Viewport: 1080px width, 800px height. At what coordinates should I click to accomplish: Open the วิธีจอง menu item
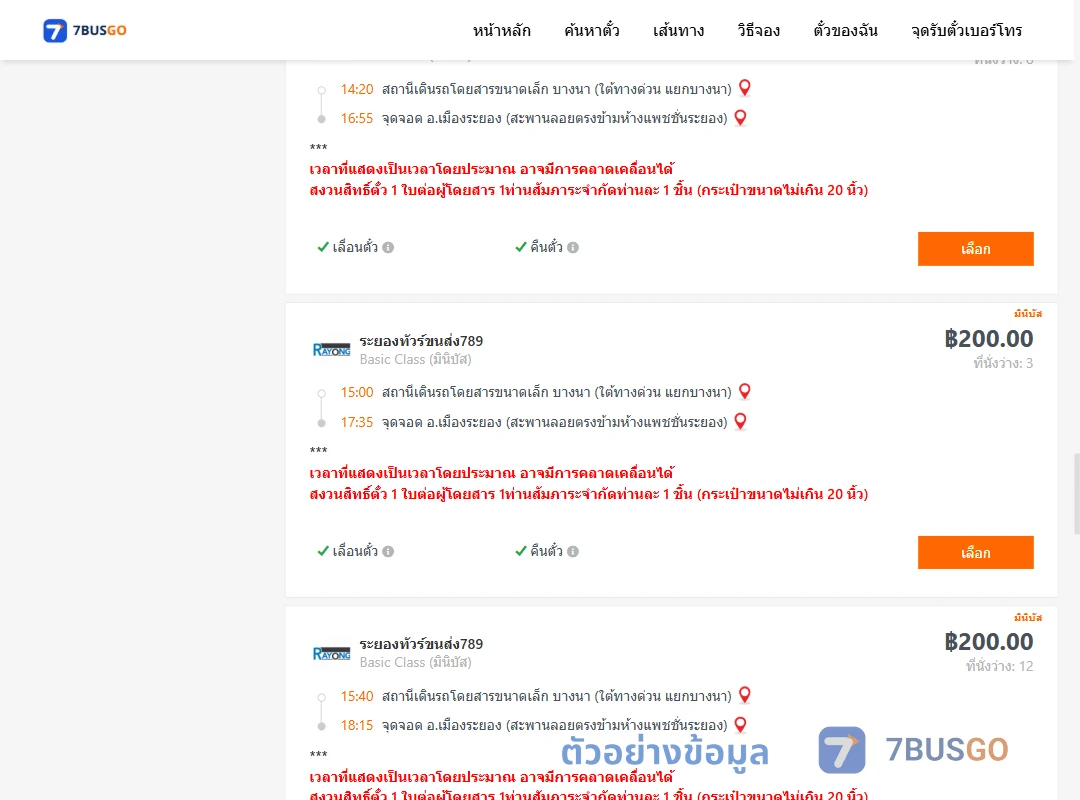click(758, 30)
